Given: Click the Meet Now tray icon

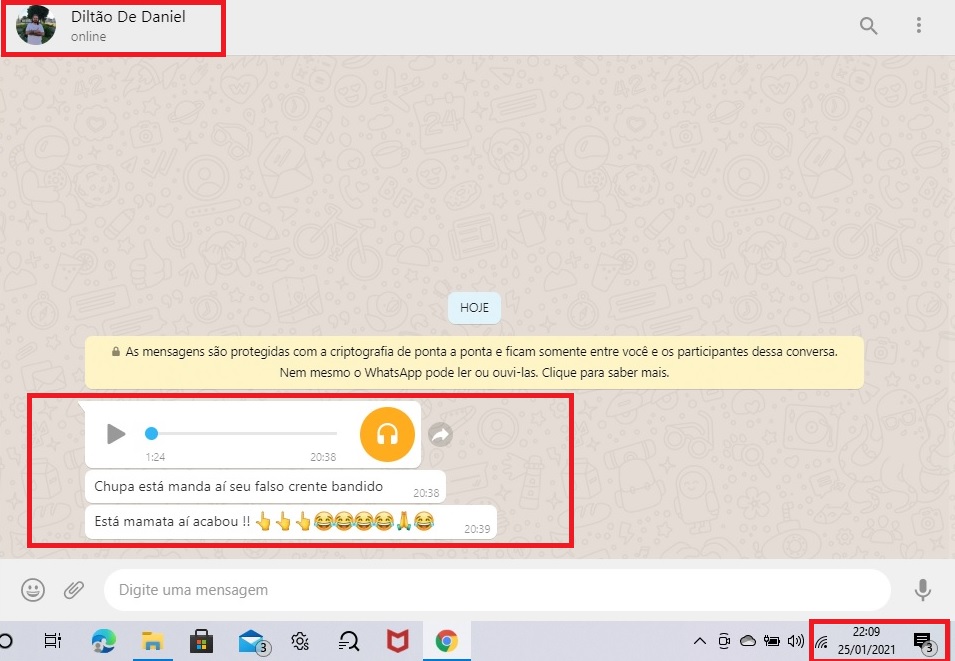Looking at the screenshot, I should point(724,641).
